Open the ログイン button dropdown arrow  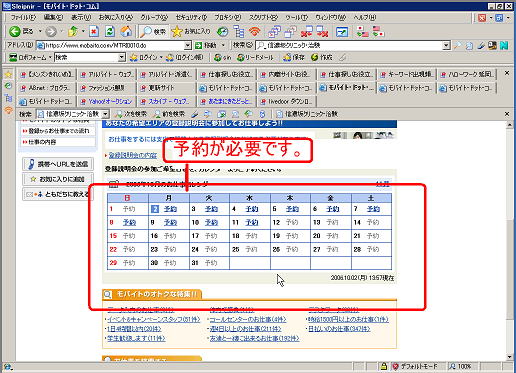(161, 57)
